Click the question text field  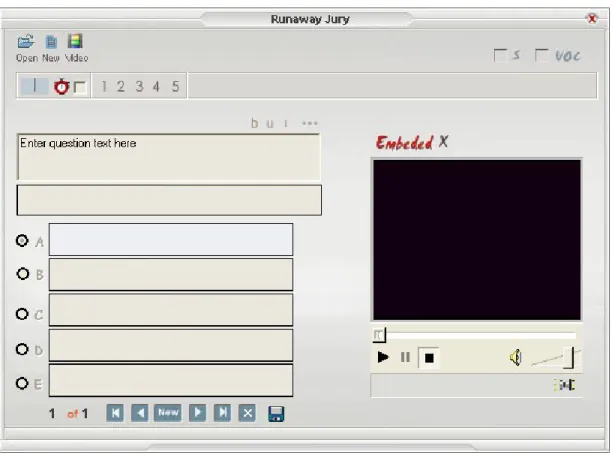pos(169,157)
